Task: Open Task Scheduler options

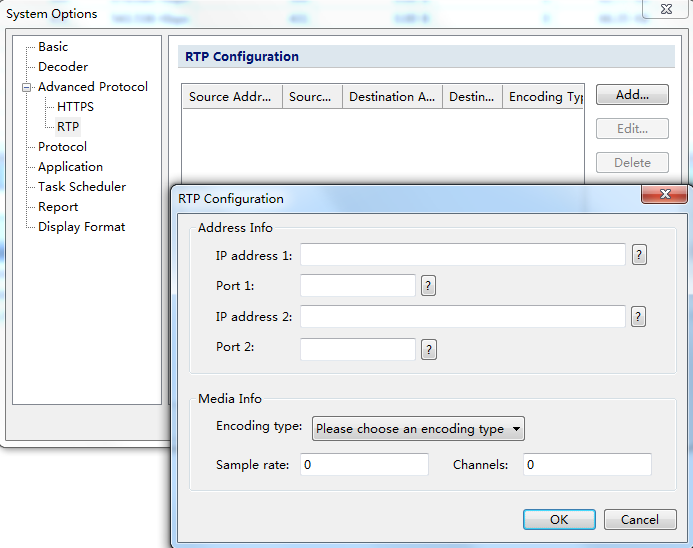Action: pyautogui.click(x=82, y=186)
